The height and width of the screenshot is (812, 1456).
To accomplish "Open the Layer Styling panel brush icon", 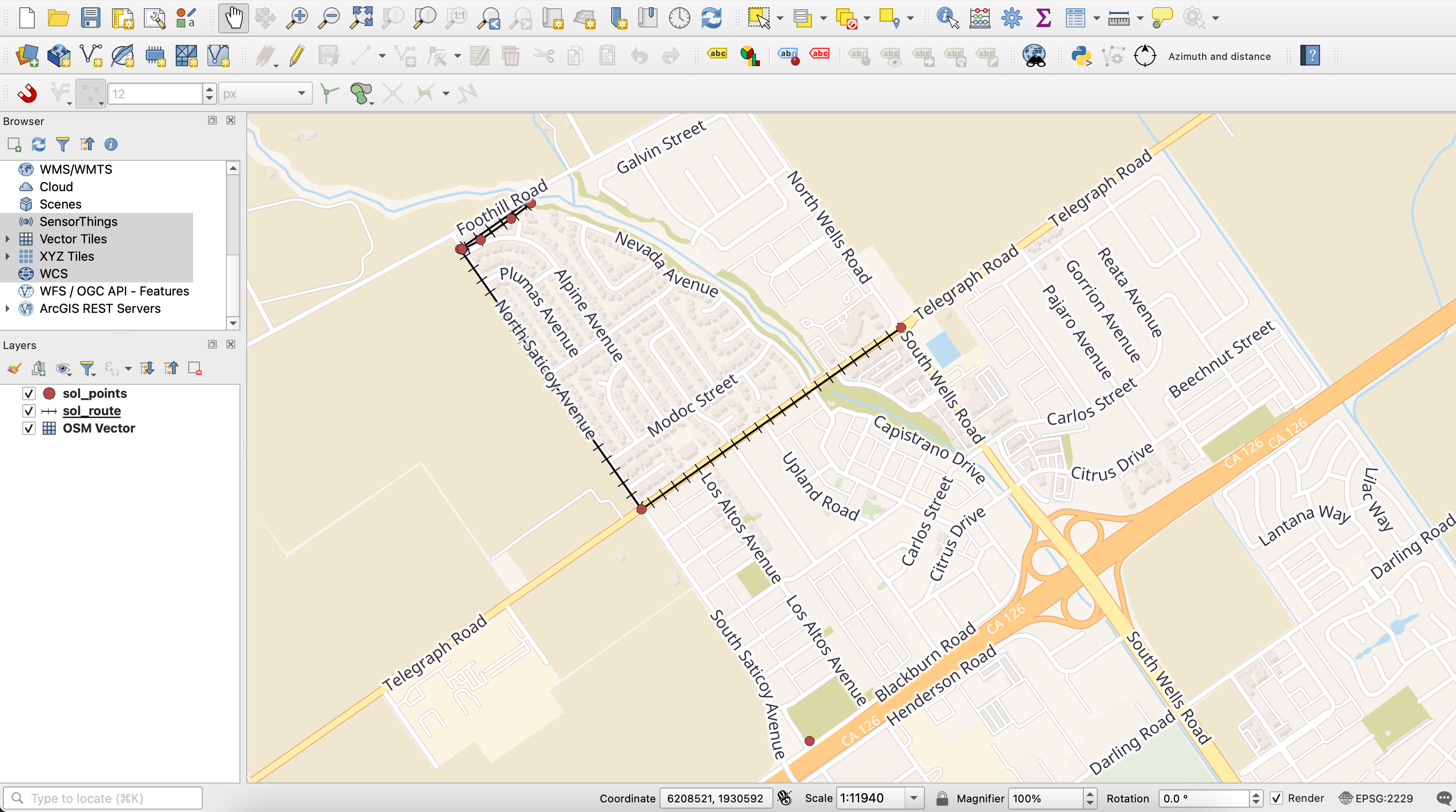I will pos(14,369).
